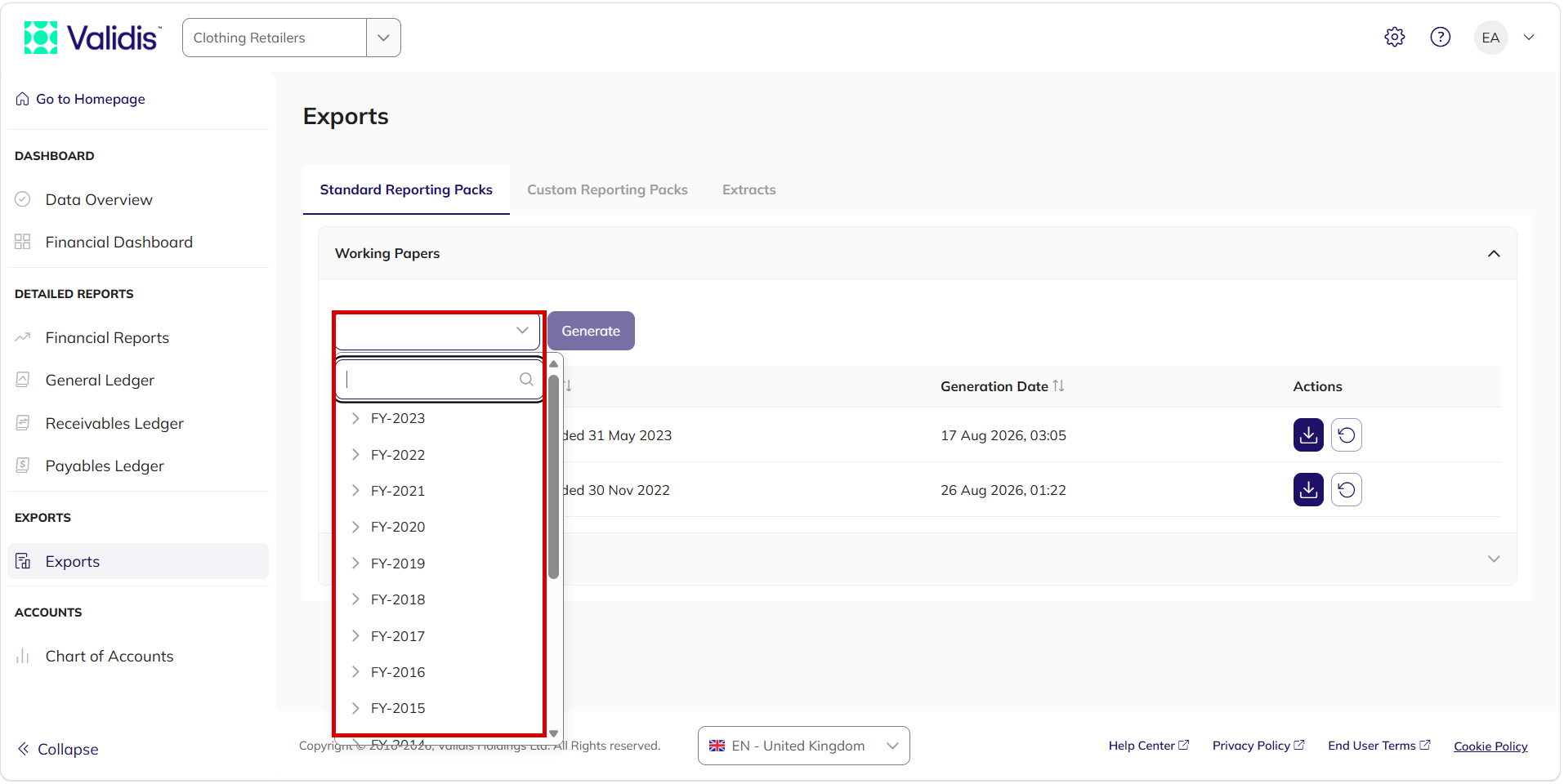This screenshot has width=1564, height=784.
Task: Open the help question mark icon
Action: pos(1441,38)
